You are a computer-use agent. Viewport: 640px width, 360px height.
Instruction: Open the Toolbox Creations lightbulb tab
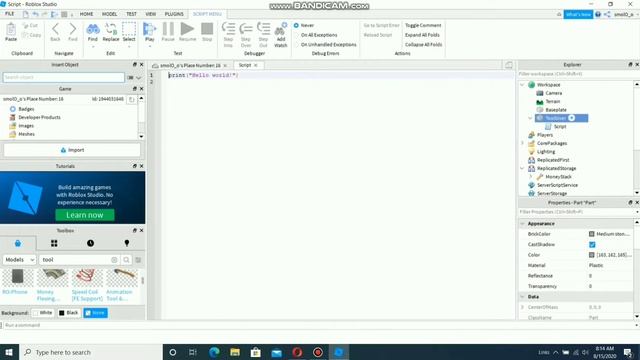(x=127, y=243)
